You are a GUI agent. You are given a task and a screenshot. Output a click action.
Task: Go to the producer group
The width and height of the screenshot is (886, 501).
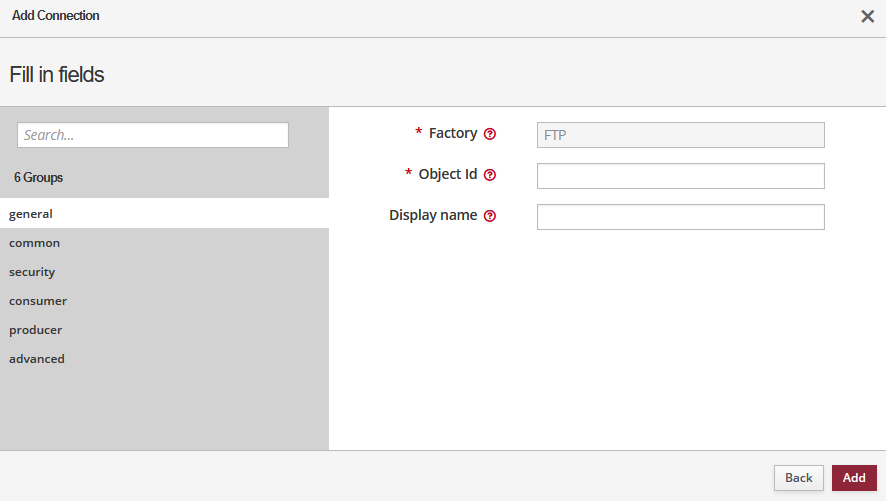36,330
